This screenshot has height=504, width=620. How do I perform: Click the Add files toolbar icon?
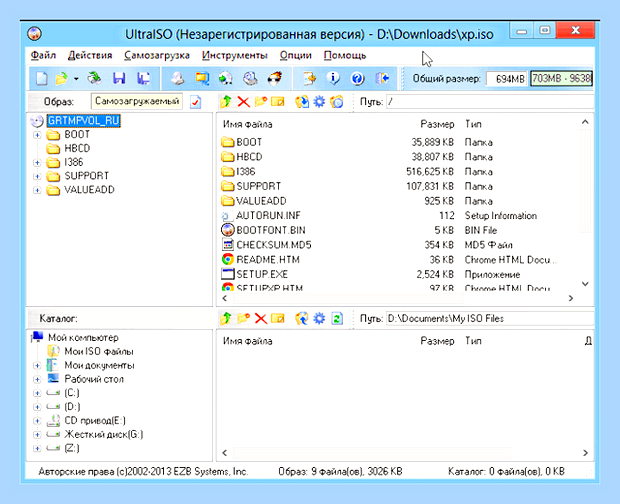309,78
